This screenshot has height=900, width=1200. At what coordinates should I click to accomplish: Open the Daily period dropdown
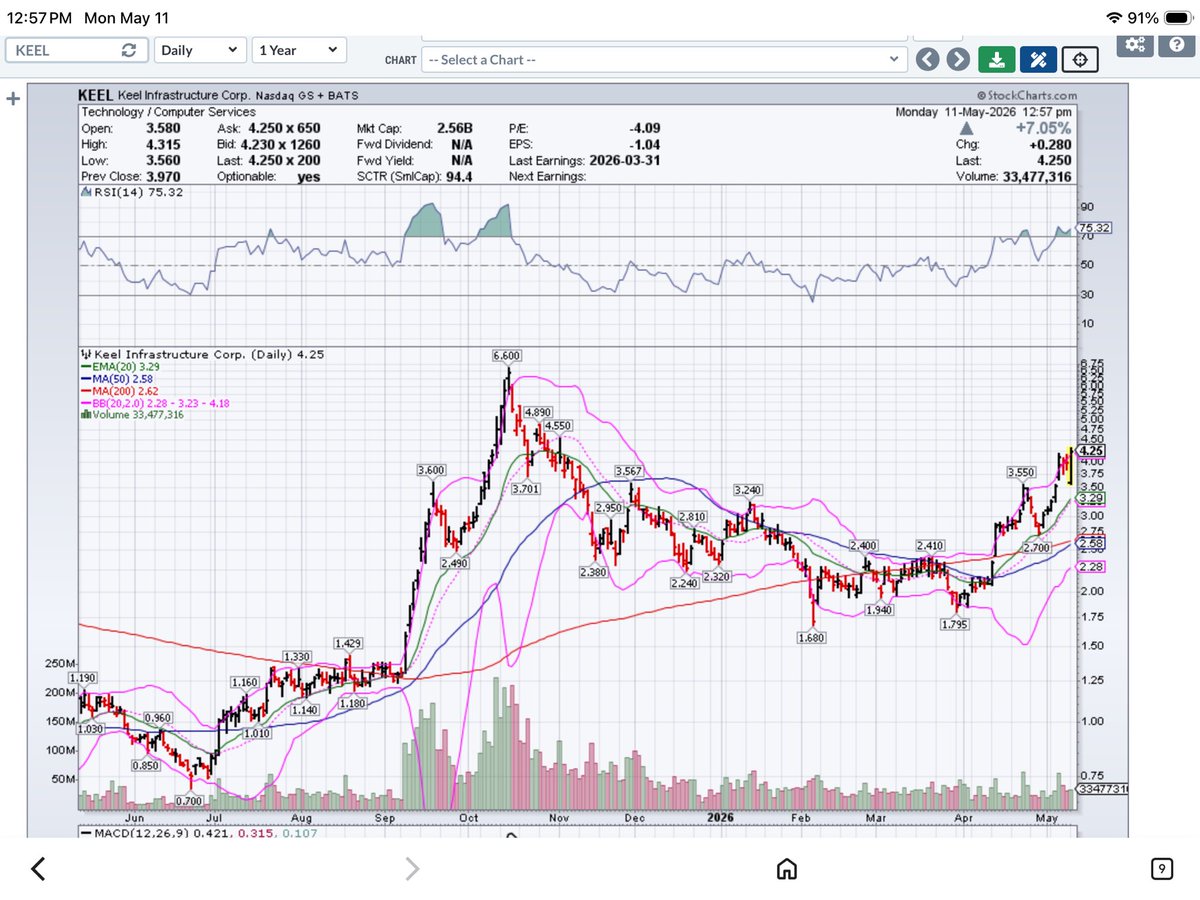pos(201,50)
